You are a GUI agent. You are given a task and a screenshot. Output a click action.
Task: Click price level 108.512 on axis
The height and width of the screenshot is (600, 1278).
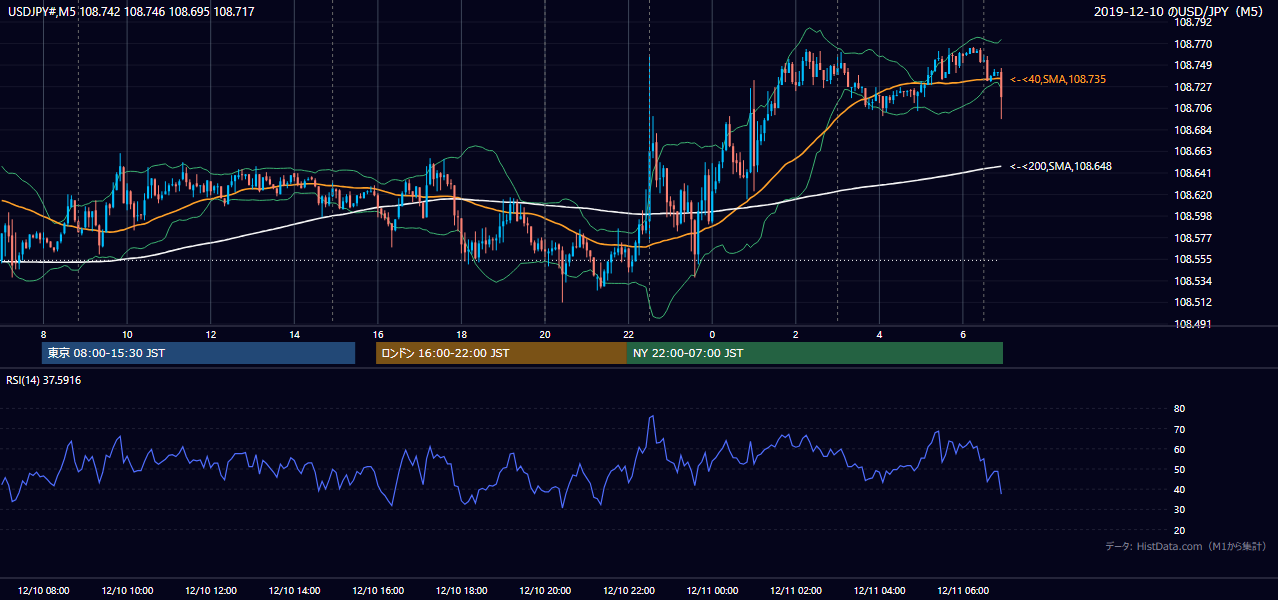pyautogui.click(x=1192, y=302)
